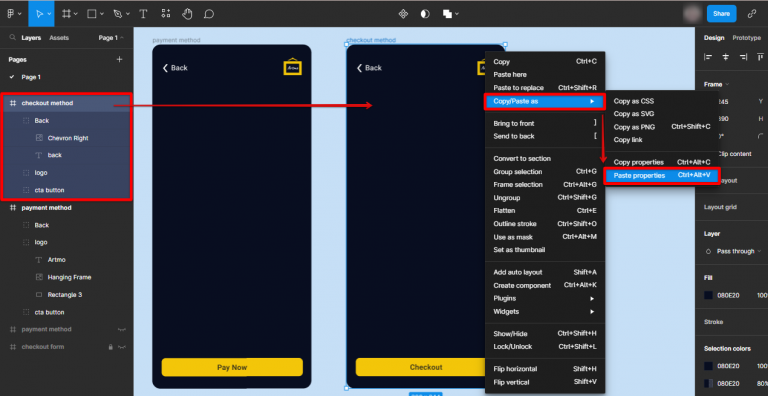Click the Align horizontal centers icon

point(725,57)
